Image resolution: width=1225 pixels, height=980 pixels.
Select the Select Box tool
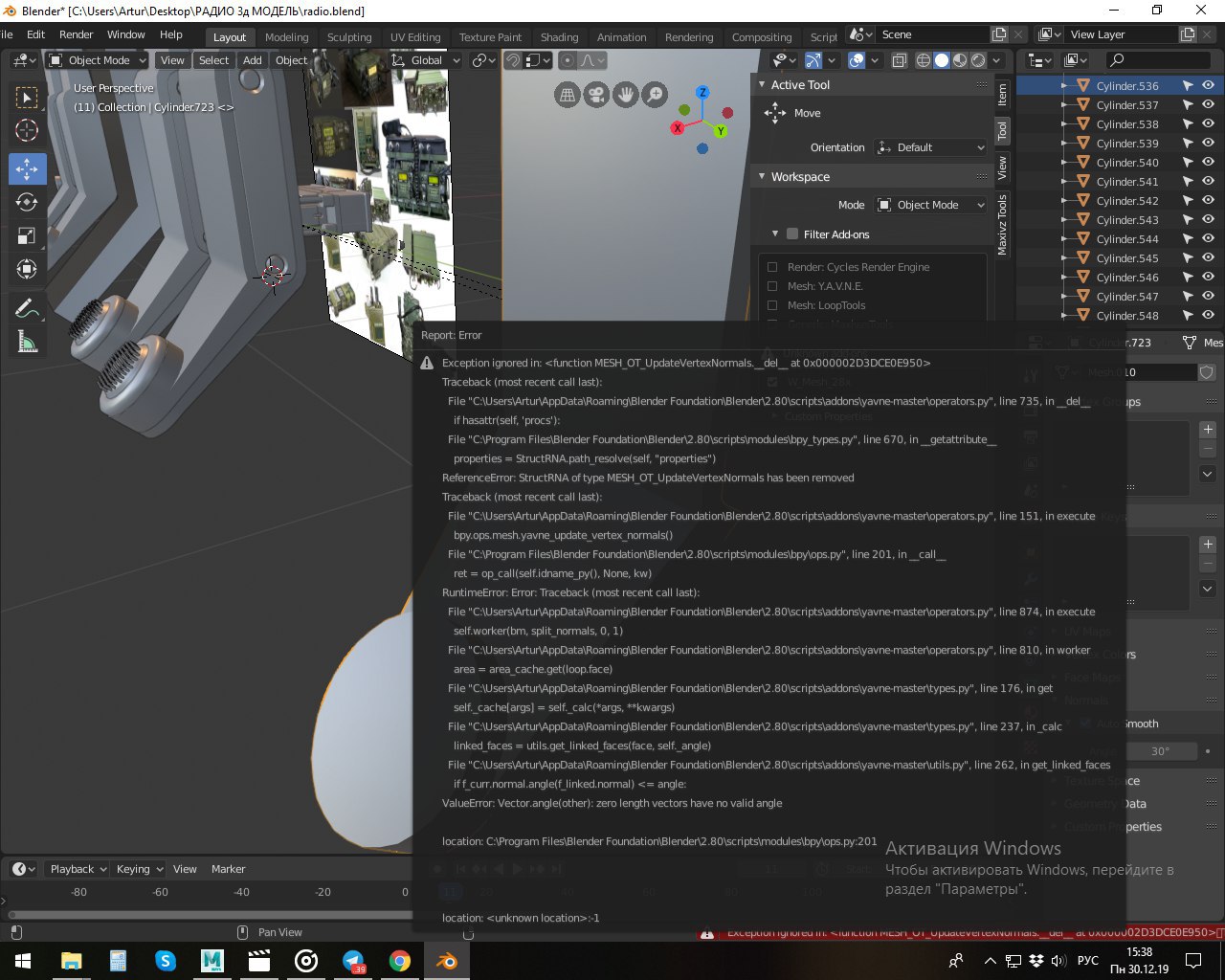[x=27, y=98]
